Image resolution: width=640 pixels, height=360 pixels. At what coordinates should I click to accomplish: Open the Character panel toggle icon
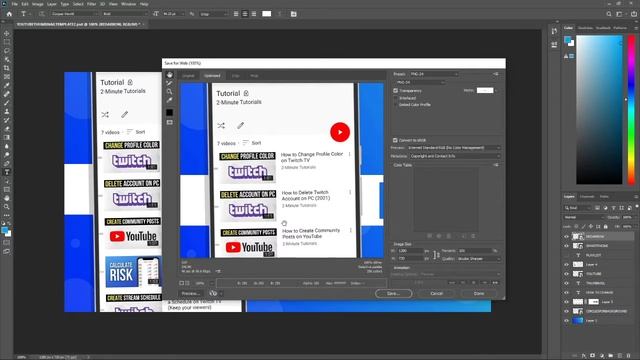pos(293,14)
